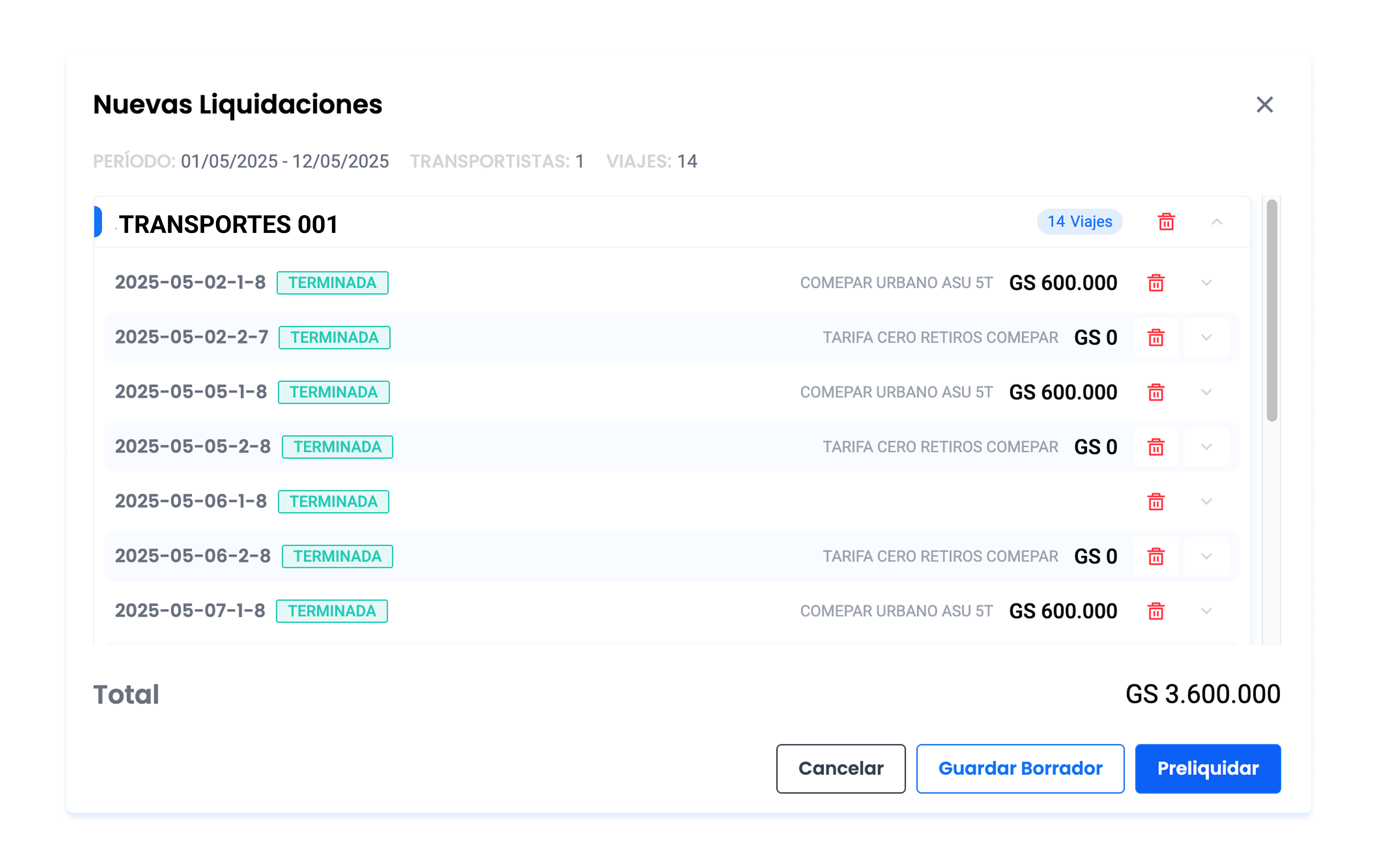Click trip ID 2025-05-02-1-8

(190, 282)
